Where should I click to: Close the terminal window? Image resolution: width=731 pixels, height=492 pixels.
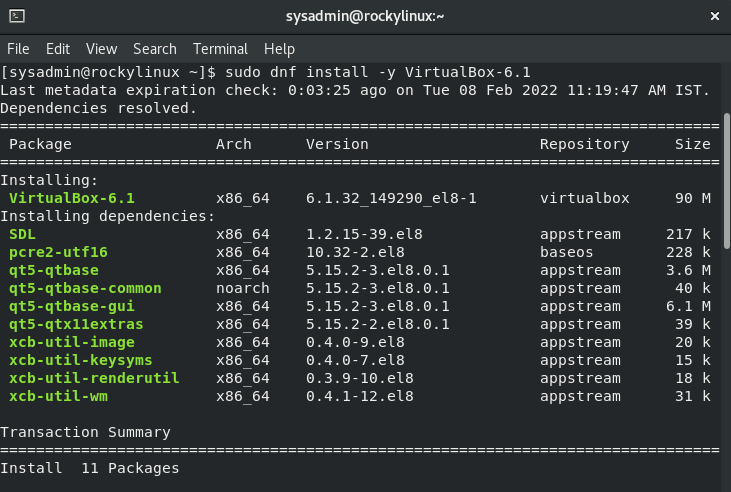tap(714, 16)
